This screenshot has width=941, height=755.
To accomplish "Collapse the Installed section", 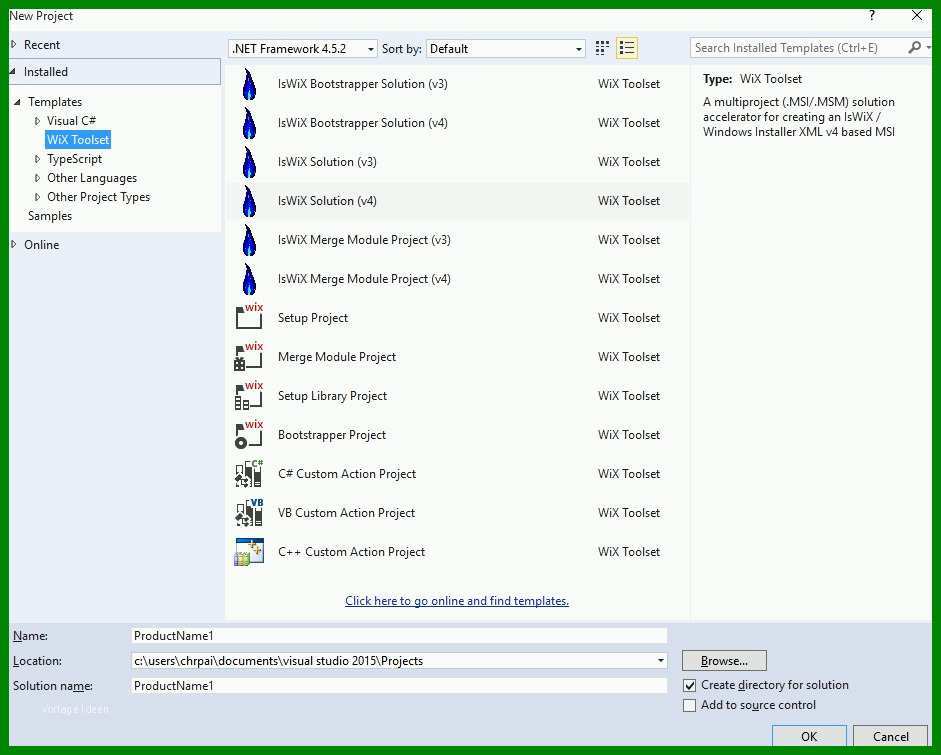I will pyautogui.click(x=13, y=71).
